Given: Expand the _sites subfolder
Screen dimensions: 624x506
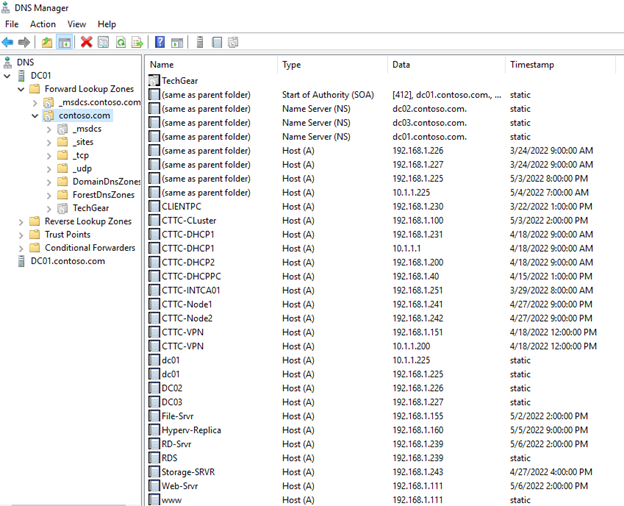Looking at the screenshot, I should pos(49,142).
